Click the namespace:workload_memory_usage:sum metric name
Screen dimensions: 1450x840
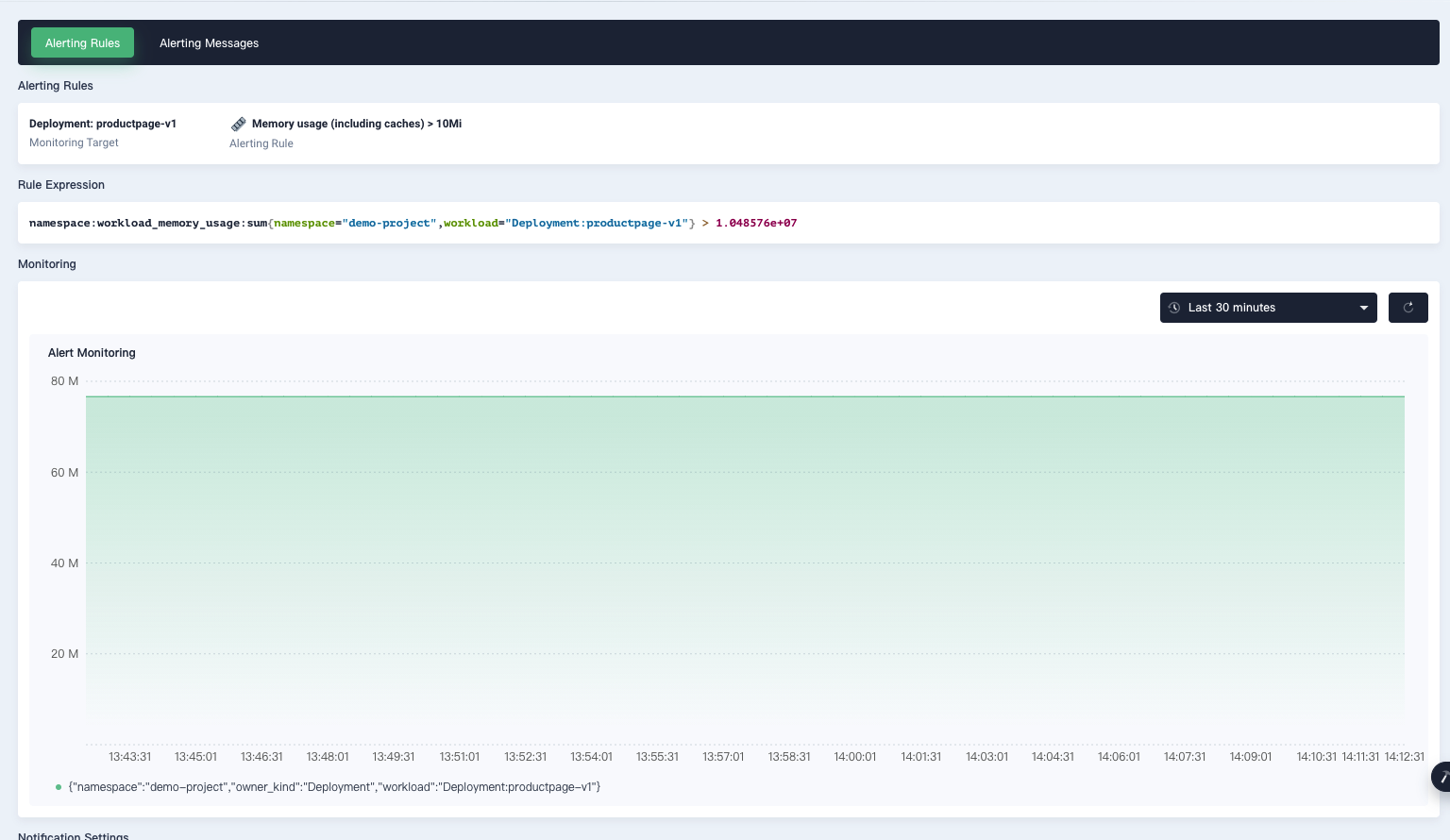(148, 224)
